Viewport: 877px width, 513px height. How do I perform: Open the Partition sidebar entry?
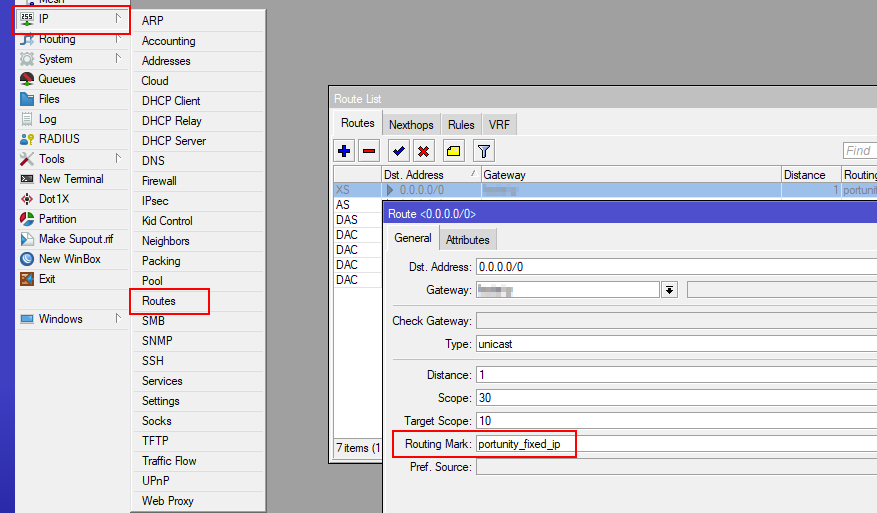click(57, 219)
